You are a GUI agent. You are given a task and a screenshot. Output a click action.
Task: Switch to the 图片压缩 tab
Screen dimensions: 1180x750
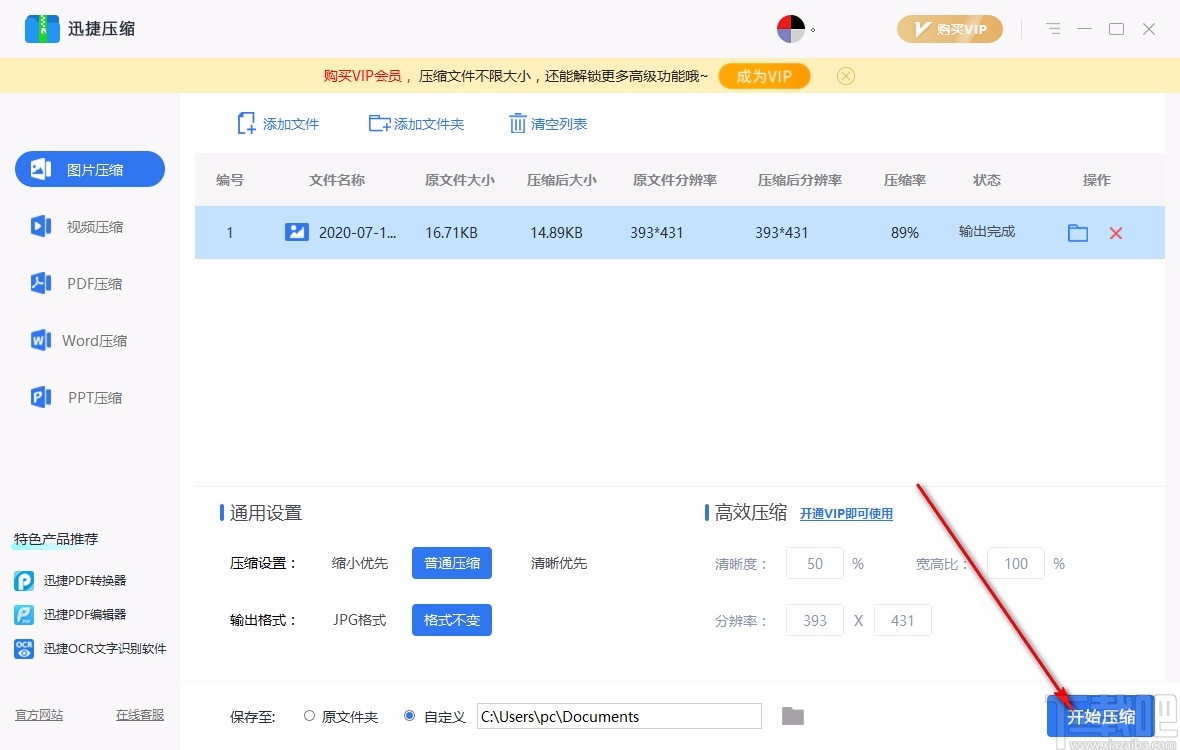click(x=89, y=169)
